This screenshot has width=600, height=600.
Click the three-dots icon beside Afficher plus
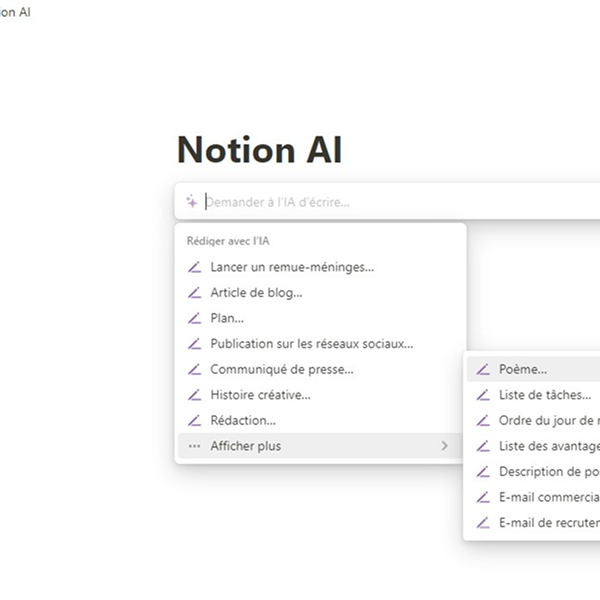[194, 446]
